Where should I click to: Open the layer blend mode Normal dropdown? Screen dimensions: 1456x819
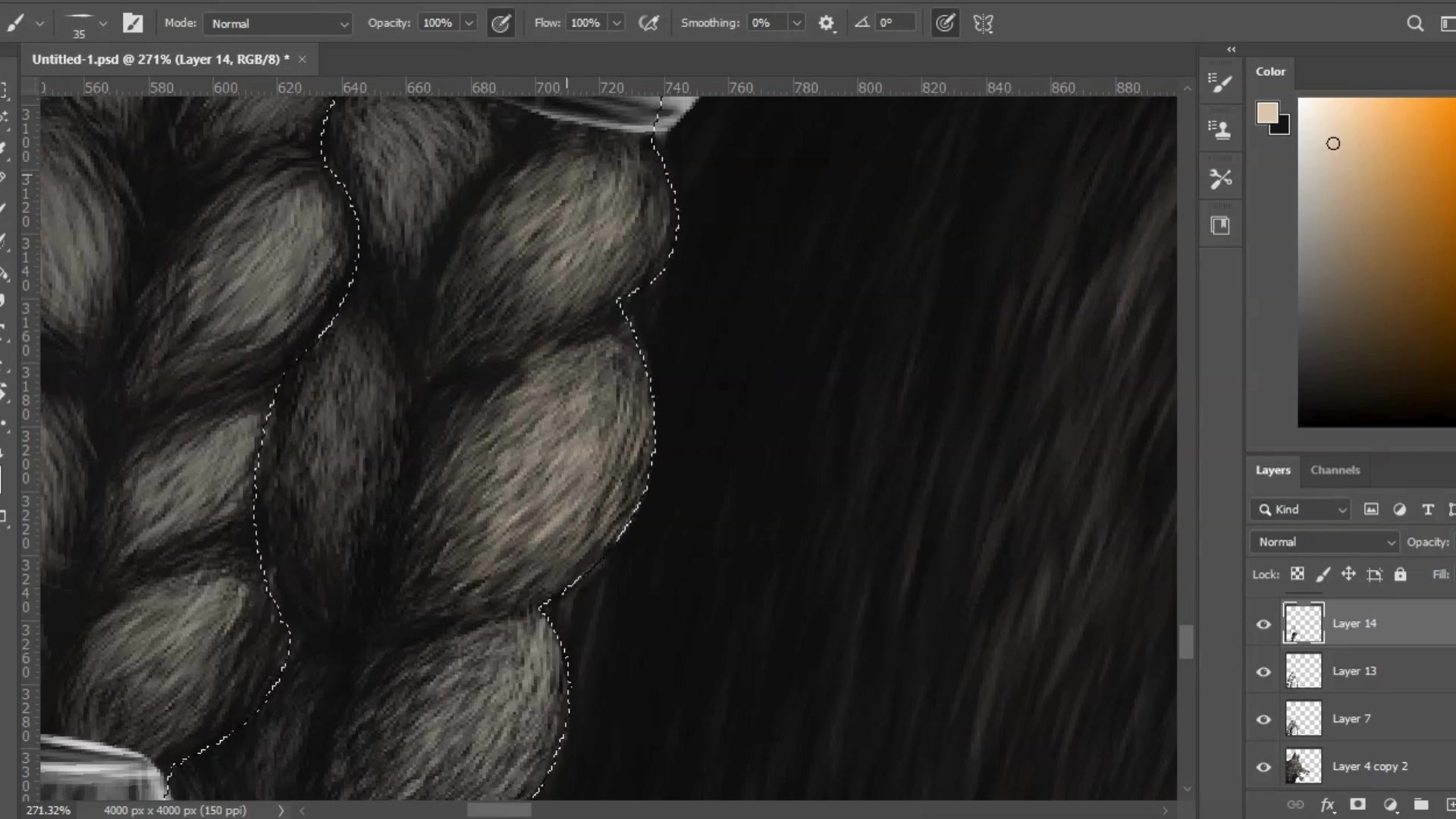(1324, 542)
